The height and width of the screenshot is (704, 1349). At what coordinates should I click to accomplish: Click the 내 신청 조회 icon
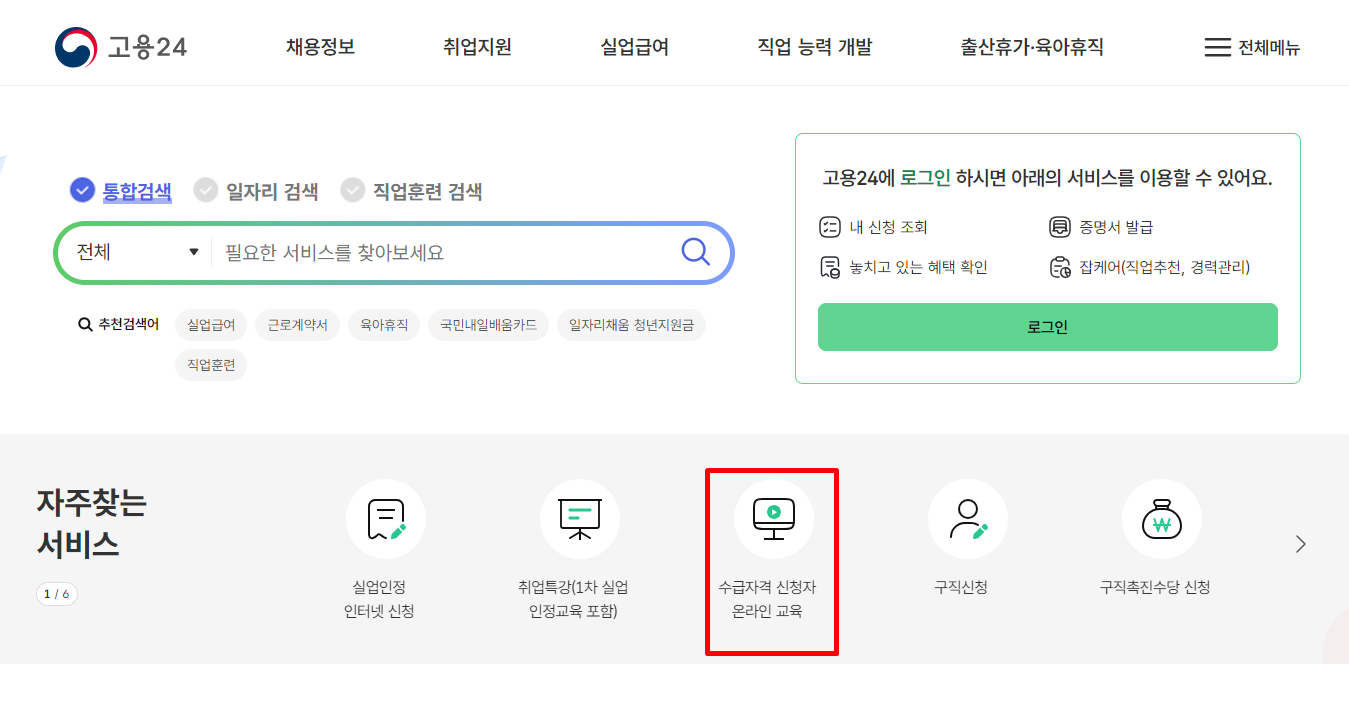pyautogui.click(x=831, y=227)
